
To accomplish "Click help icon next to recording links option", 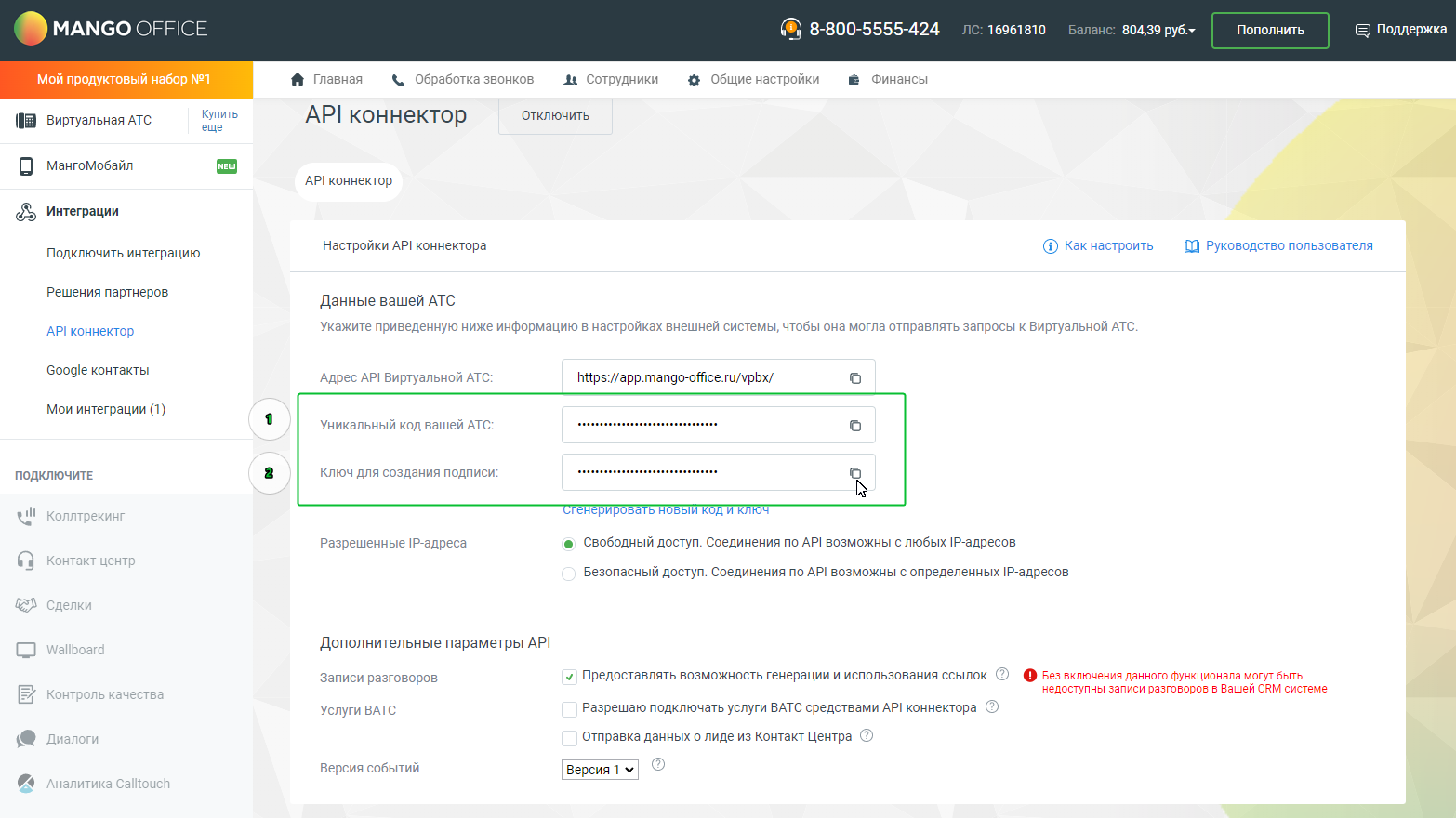I will click(x=1002, y=674).
